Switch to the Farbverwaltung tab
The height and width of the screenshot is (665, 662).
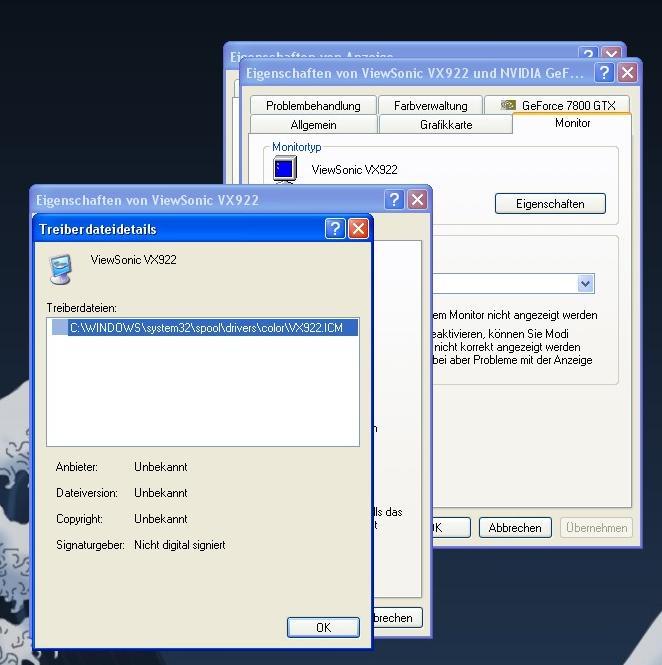tap(430, 105)
